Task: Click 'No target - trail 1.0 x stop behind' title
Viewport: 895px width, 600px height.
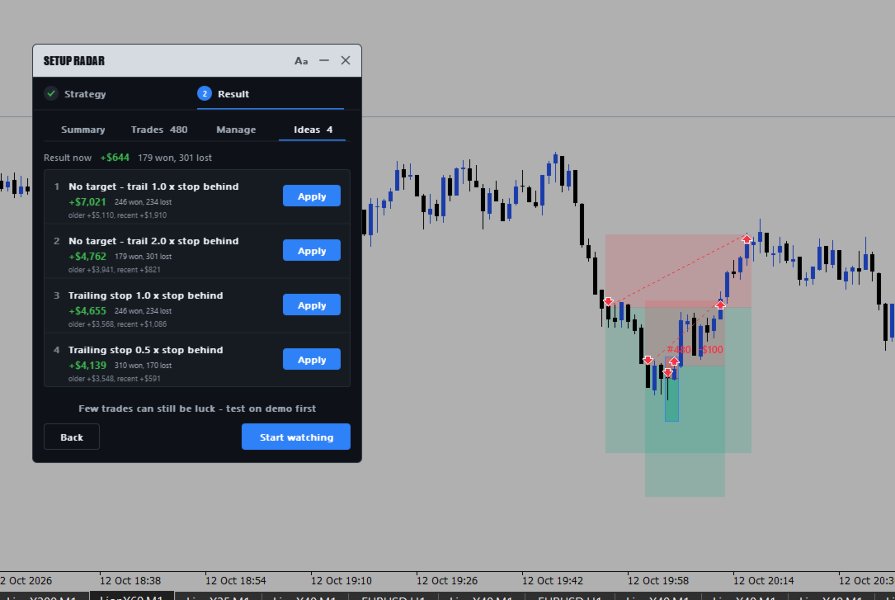Action: [x=154, y=187]
